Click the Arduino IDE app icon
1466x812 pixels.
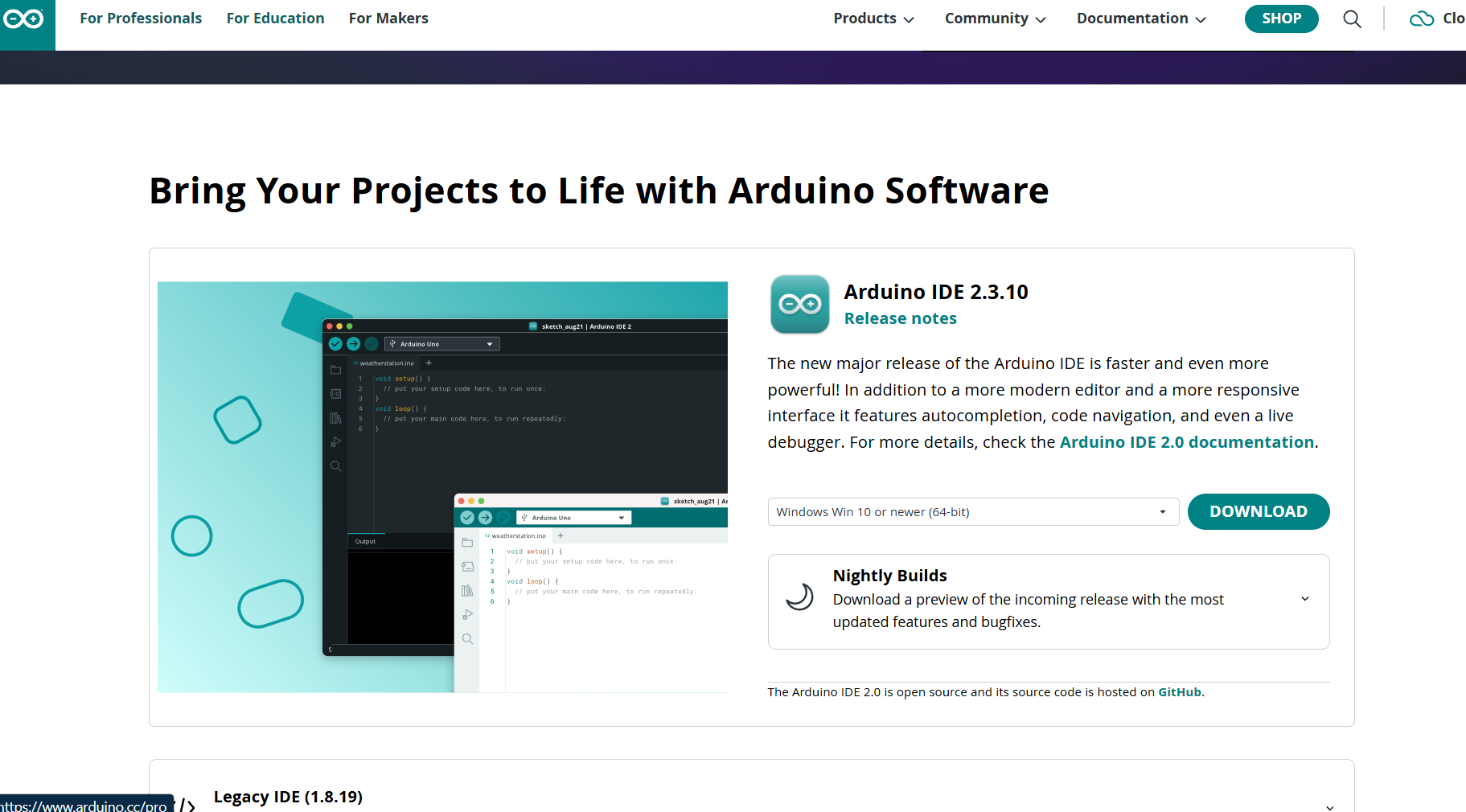pos(799,304)
